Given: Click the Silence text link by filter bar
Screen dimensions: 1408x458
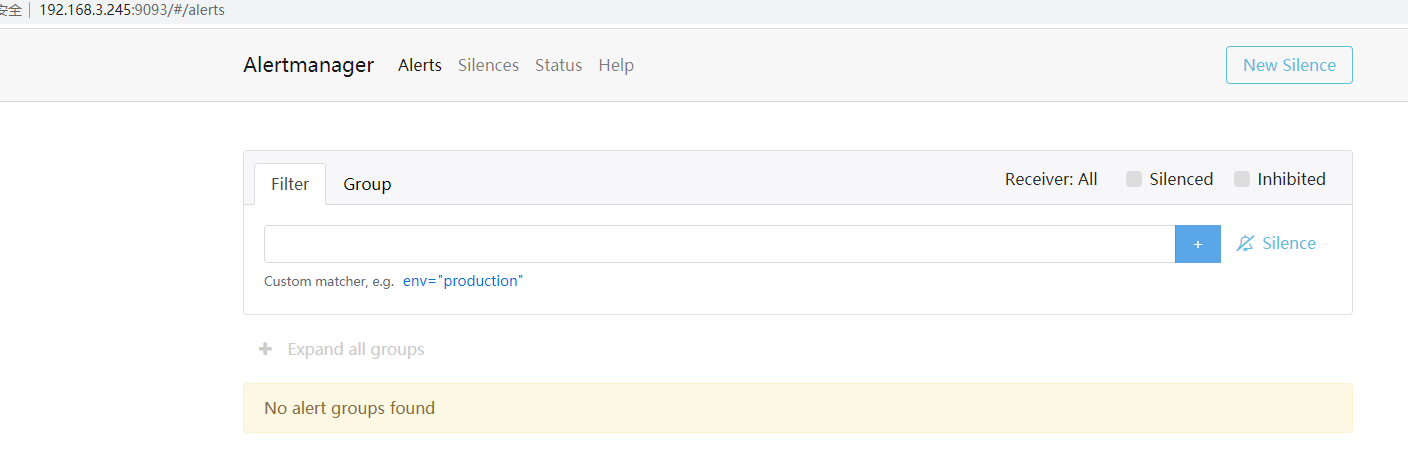Looking at the screenshot, I should click(x=1289, y=244).
